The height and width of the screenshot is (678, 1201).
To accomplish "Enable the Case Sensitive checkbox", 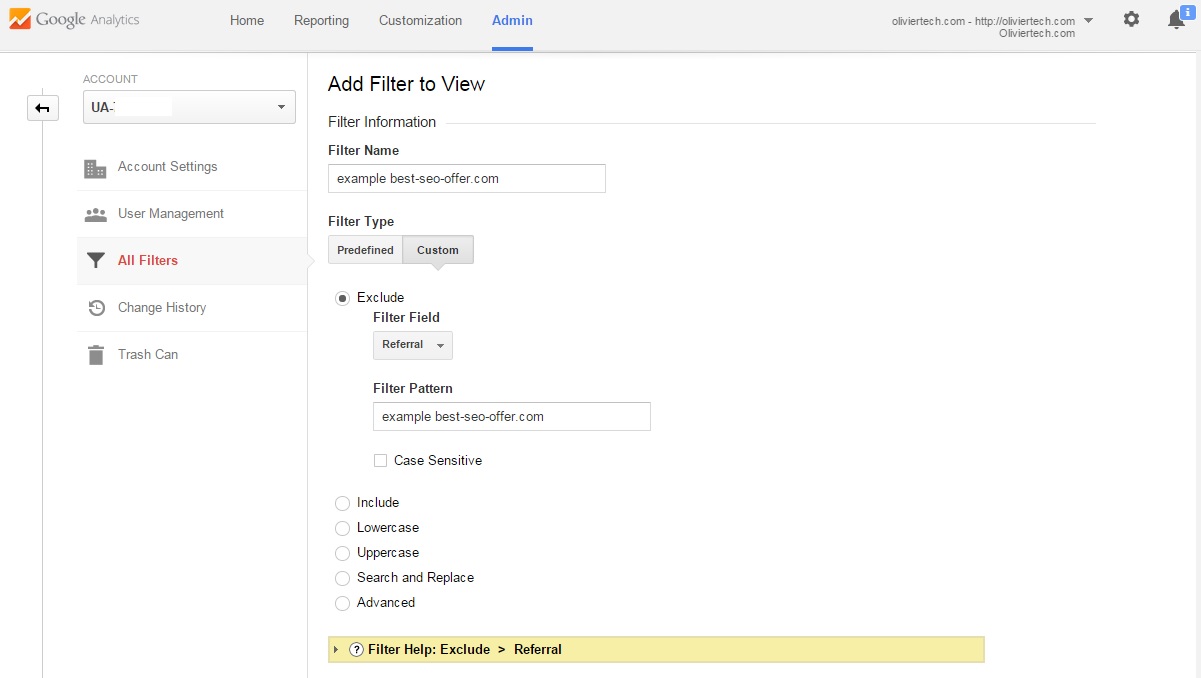I will (x=380, y=461).
